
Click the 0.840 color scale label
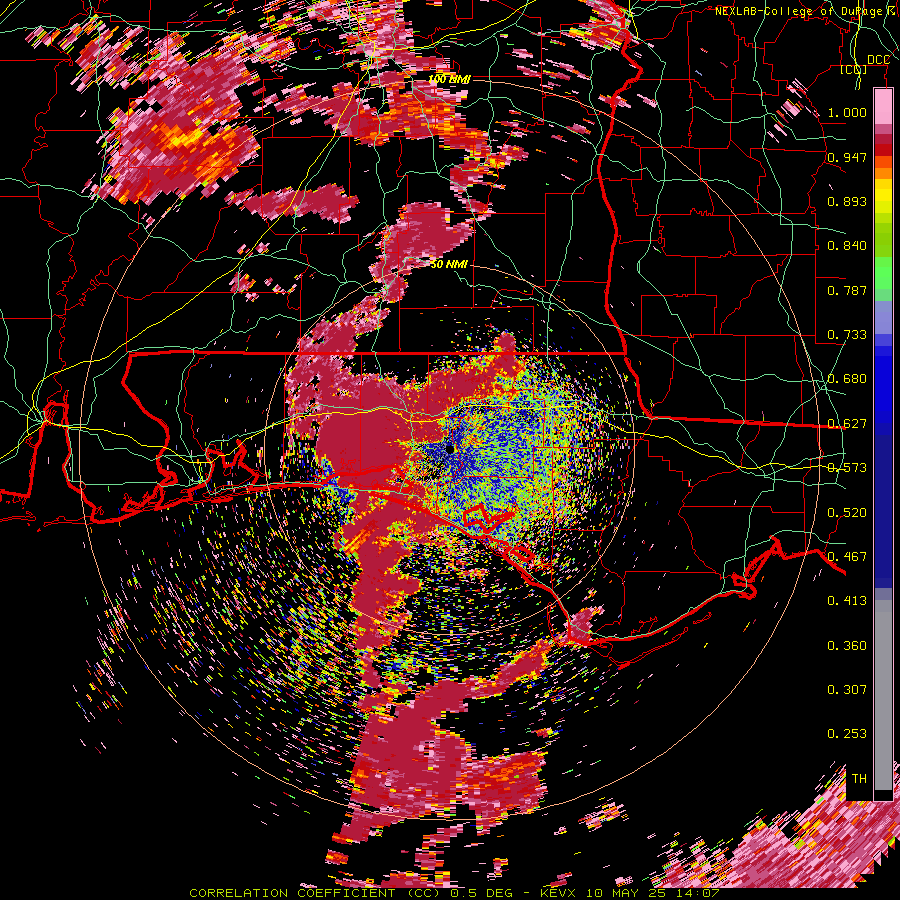click(x=847, y=246)
